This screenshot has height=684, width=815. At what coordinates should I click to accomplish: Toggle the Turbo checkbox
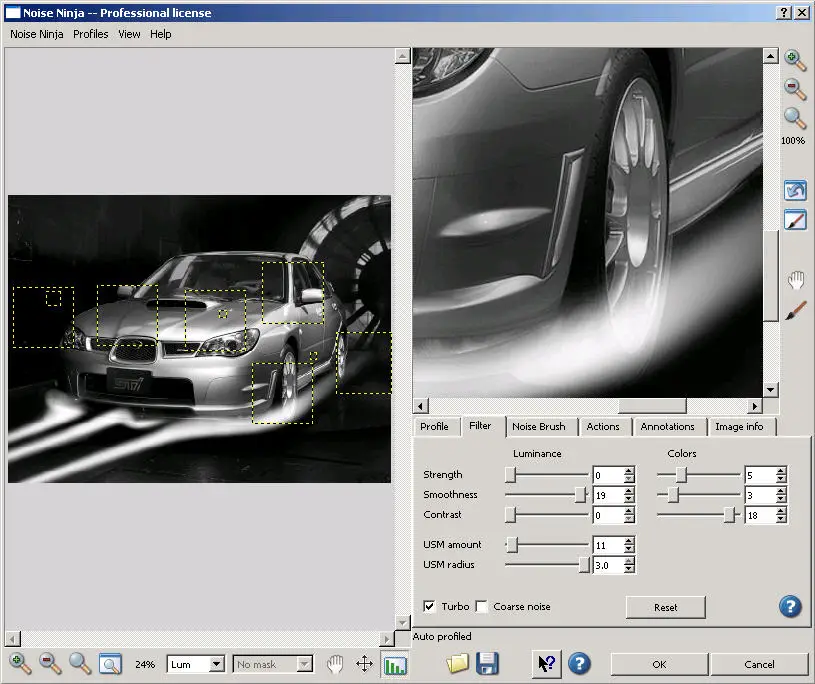(429, 607)
